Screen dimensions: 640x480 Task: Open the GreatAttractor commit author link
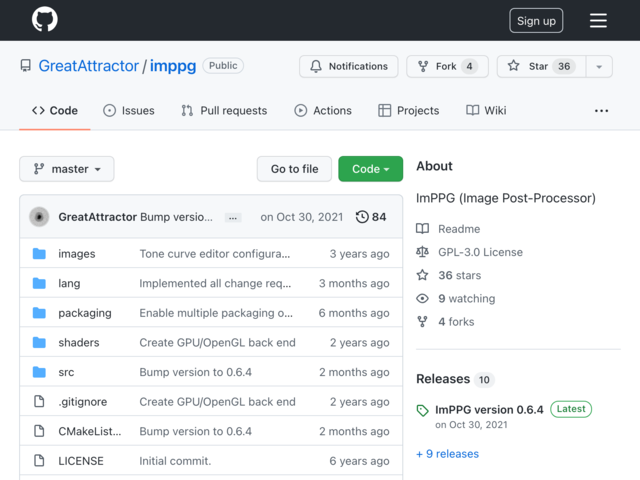tap(97, 217)
